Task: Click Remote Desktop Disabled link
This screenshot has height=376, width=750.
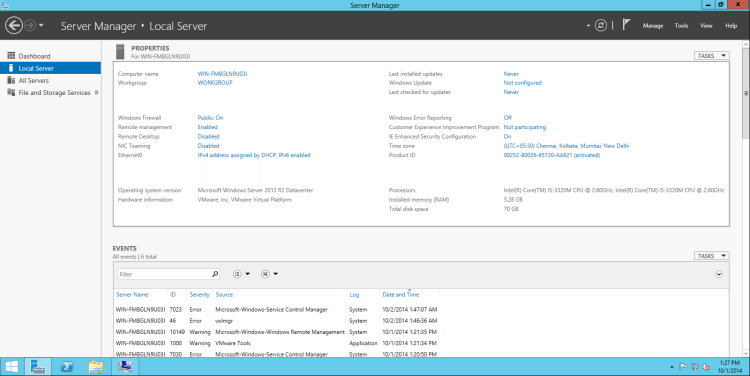Action: (209, 136)
